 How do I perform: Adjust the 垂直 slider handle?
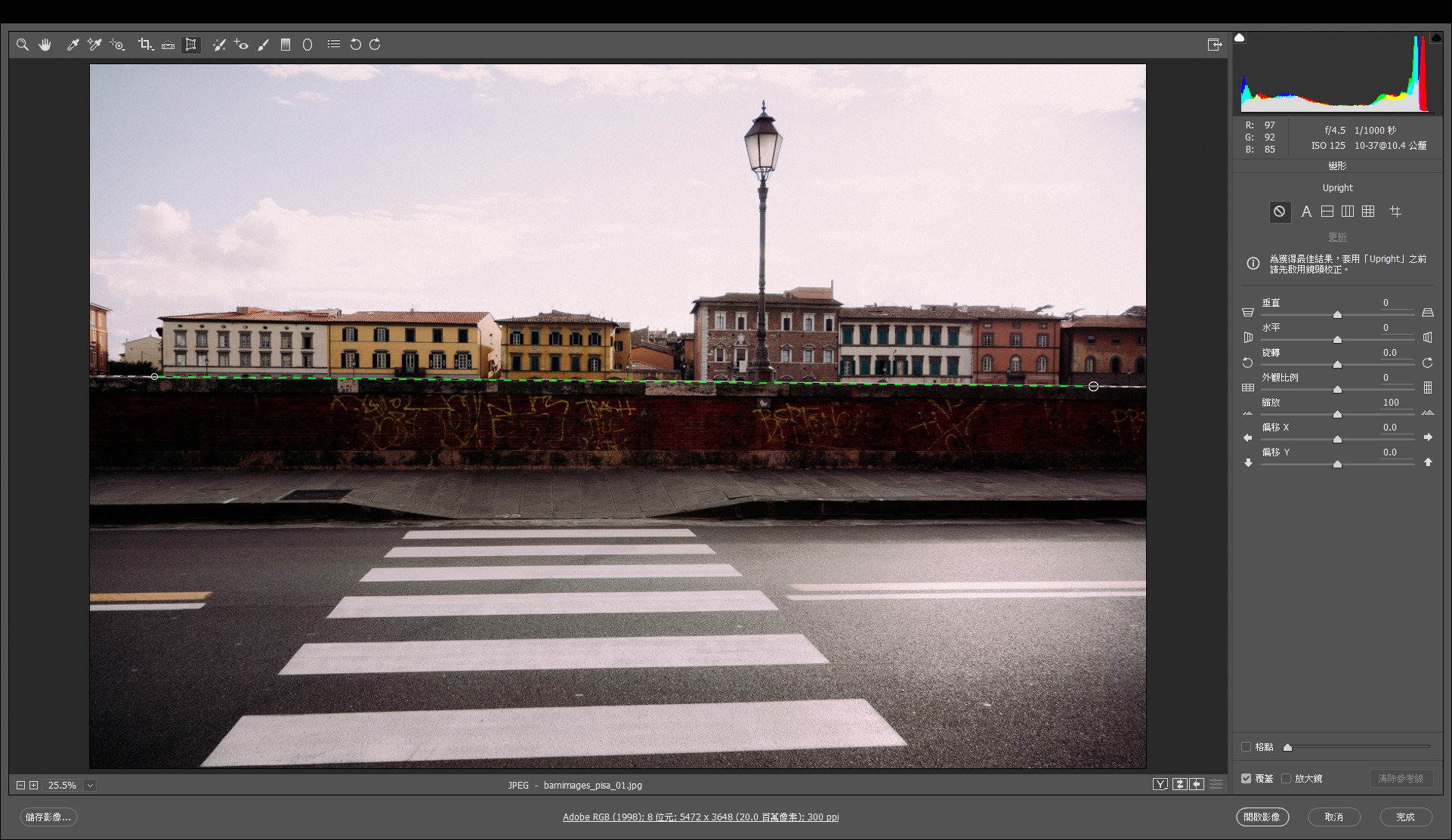1337,314
